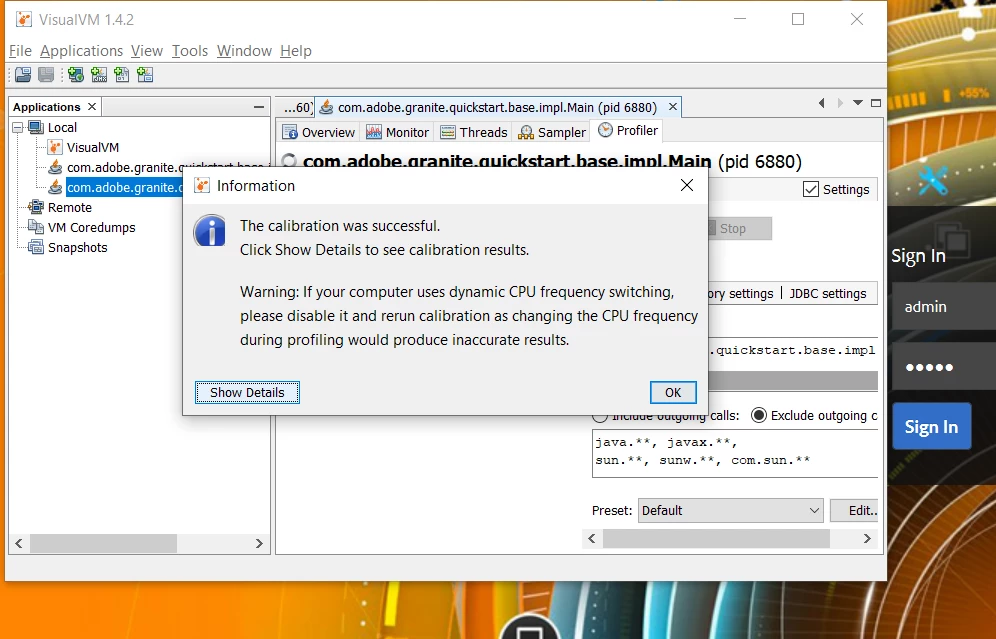The image size is (996, 639).
Task: Open the Help menu
Action: coord(296,51)
